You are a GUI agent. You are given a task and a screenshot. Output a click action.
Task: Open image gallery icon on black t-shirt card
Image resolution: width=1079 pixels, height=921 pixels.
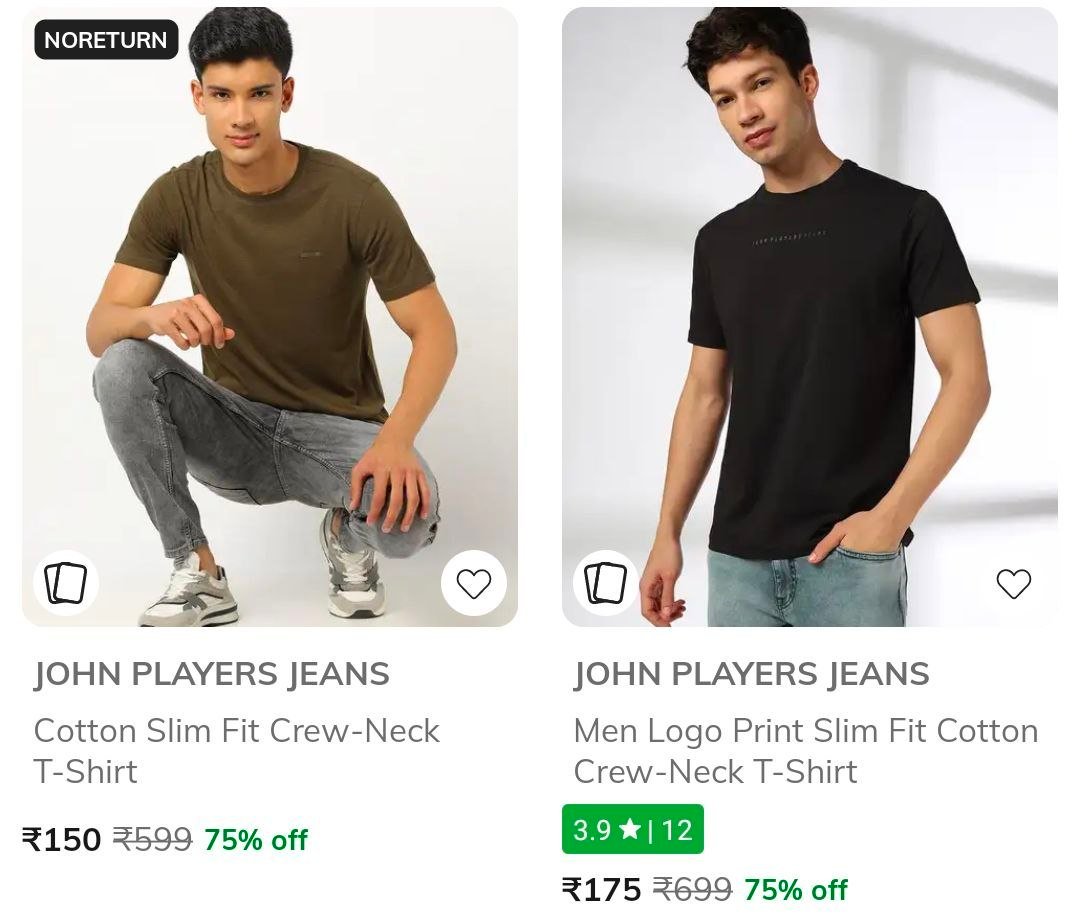(x=605, y=582)
